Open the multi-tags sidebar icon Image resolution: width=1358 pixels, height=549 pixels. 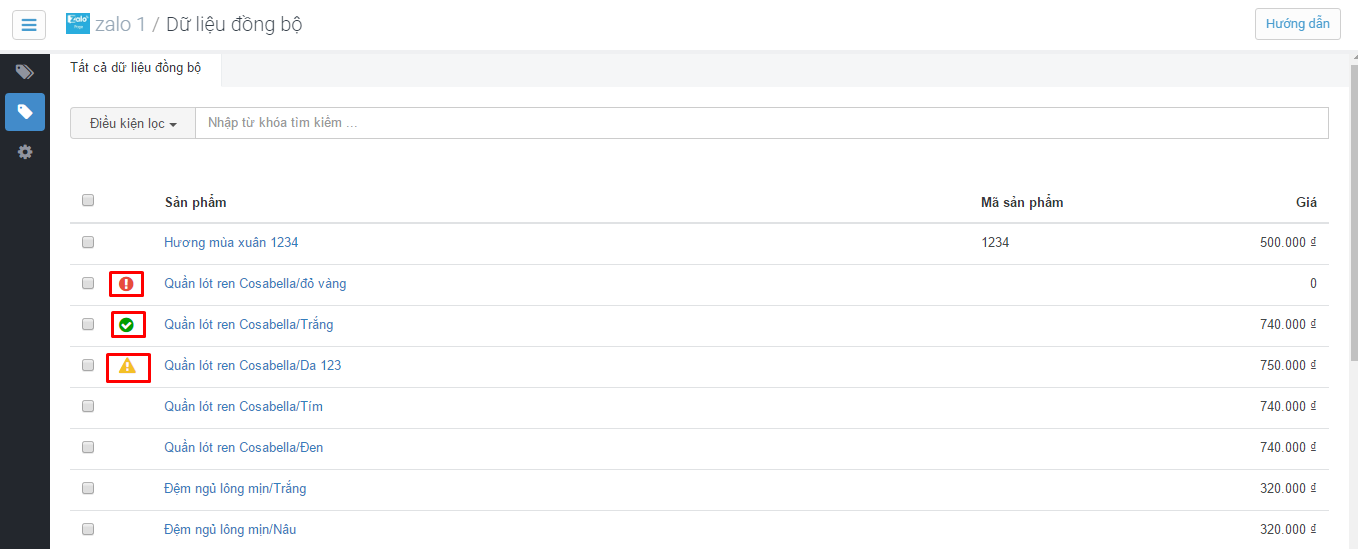pyautogui.click(x=25, y=72)
